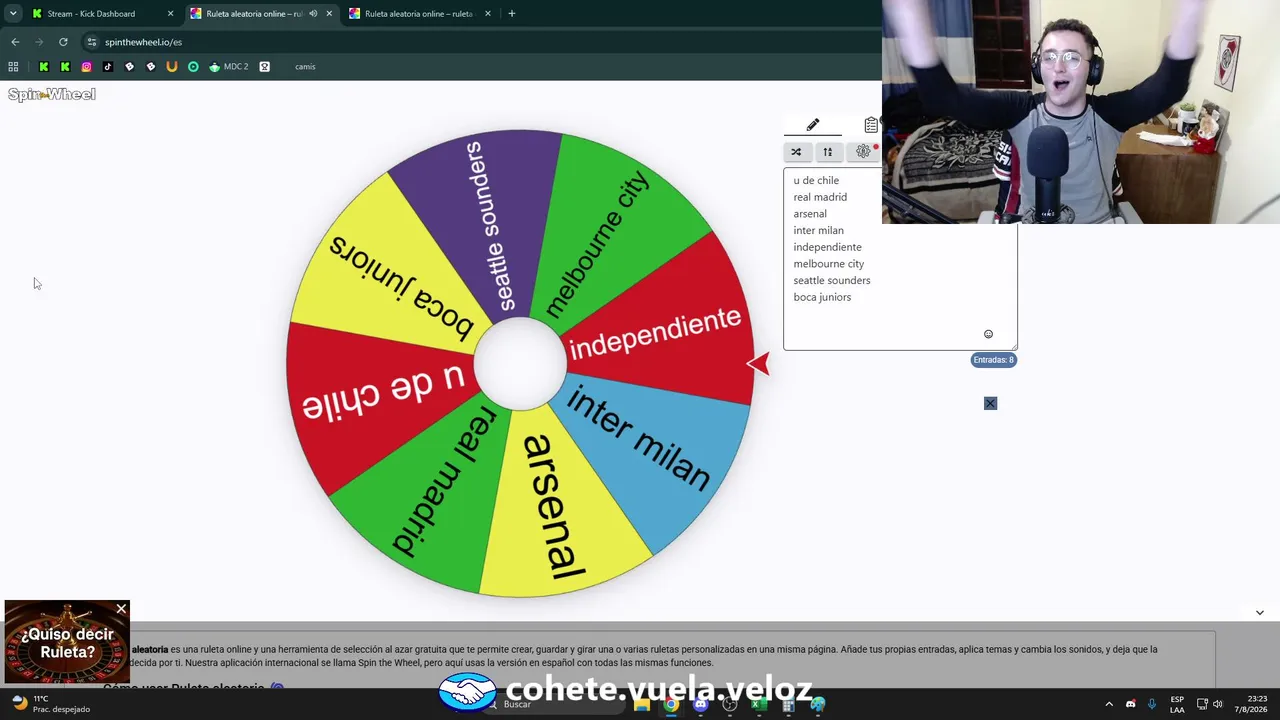This screenshot has height=720, width=1280.
Task: View site information for spinthewheel.io
Action: tap(92, 42)
